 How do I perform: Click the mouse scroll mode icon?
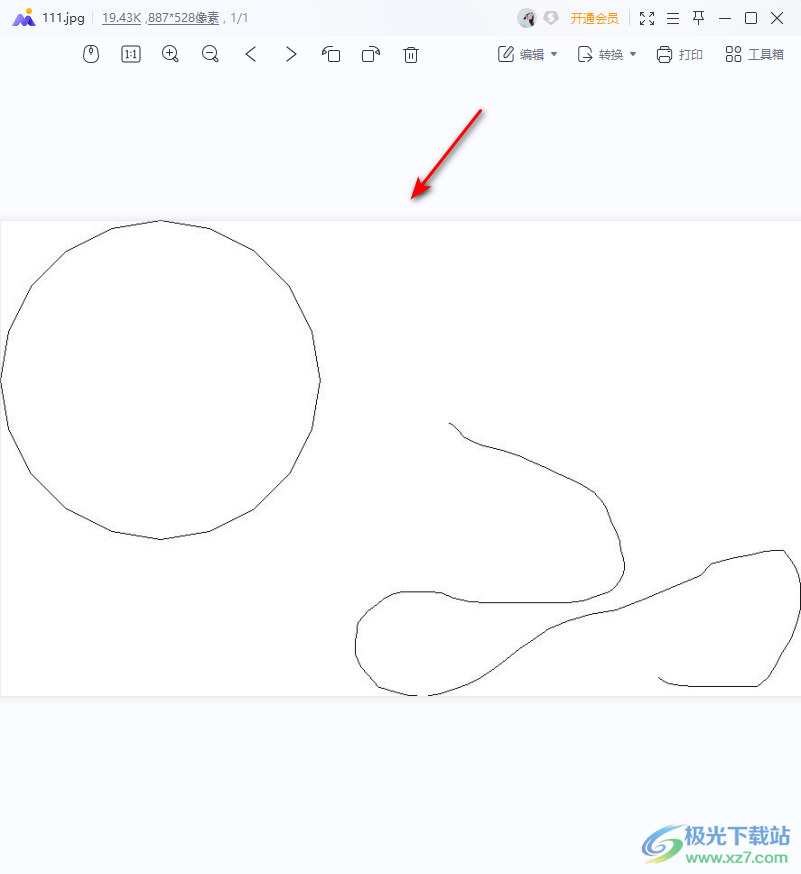pyautogui.click(x=91, y=54)
